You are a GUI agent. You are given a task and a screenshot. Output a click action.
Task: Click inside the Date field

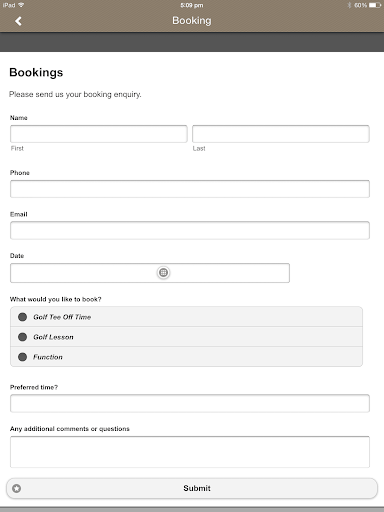pos(150,273)
